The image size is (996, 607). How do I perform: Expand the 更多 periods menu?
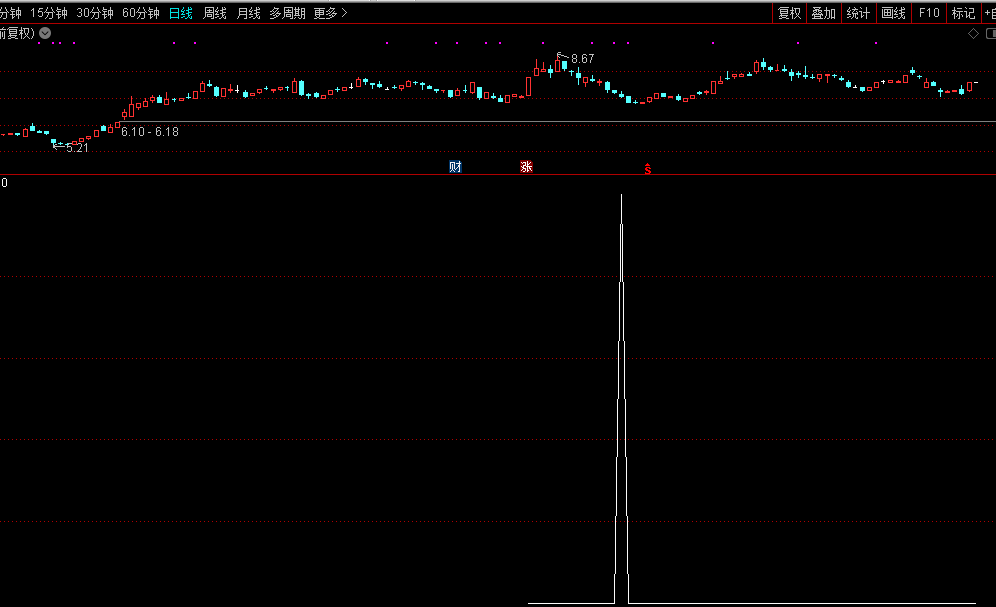click(330, 13)
